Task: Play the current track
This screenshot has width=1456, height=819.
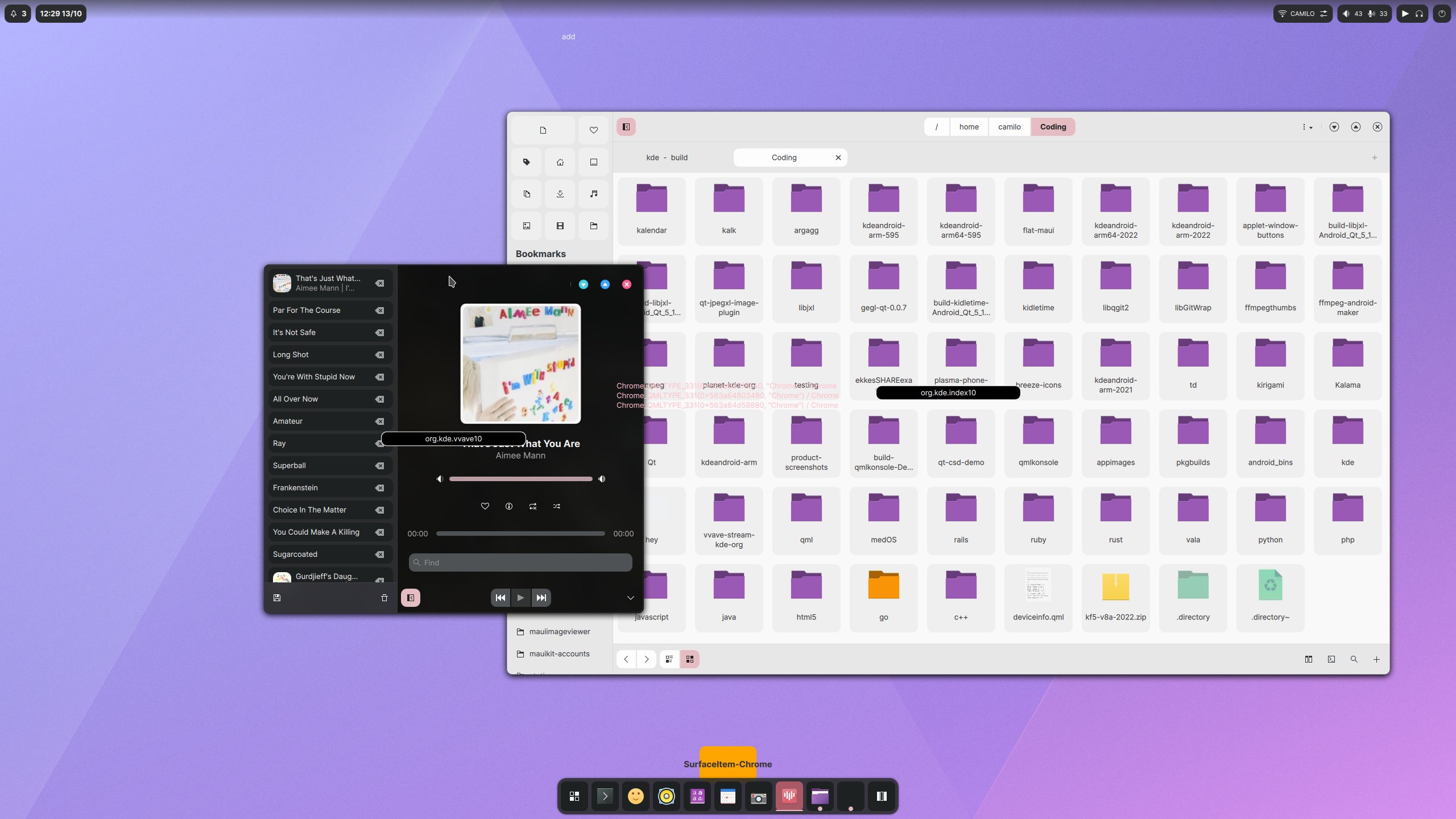Action: (520, 598)
